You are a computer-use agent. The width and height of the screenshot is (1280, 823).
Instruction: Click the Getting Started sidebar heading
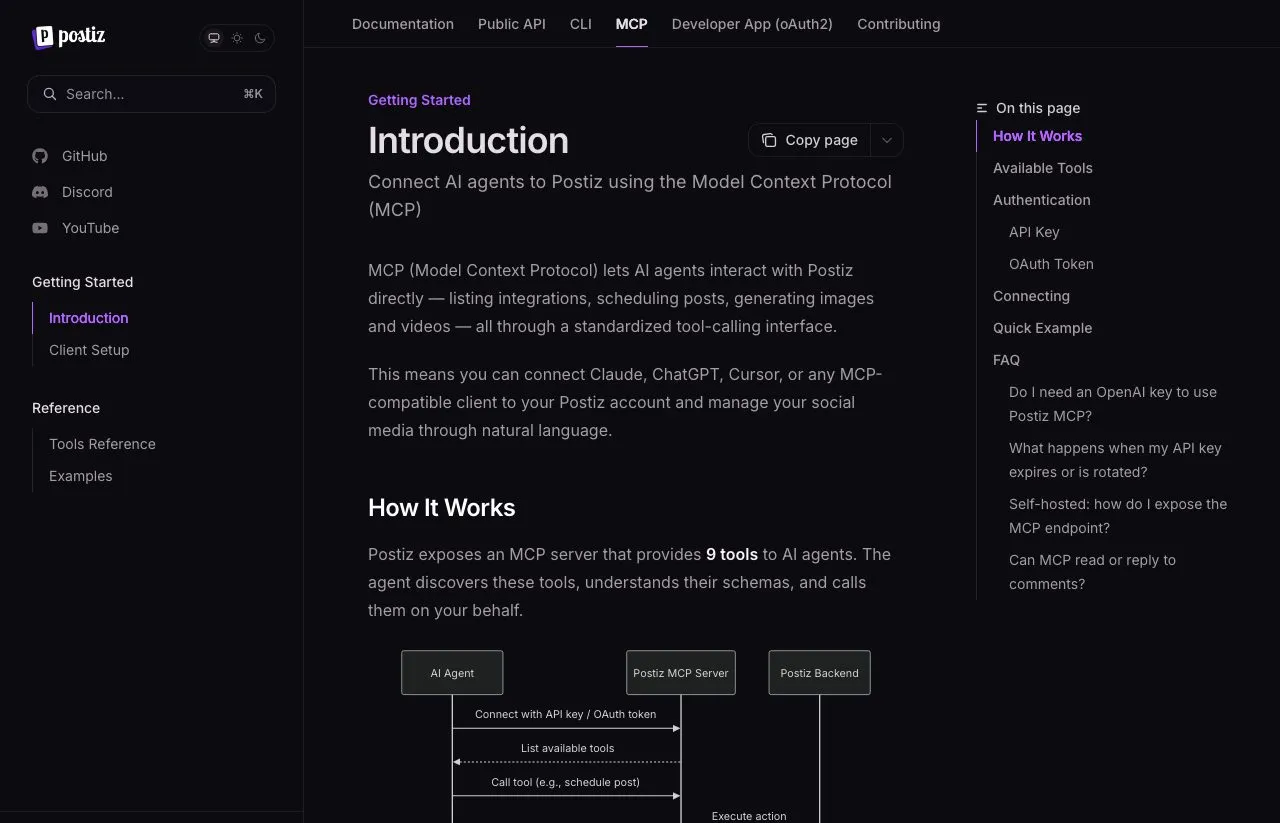tap(83, 282)
